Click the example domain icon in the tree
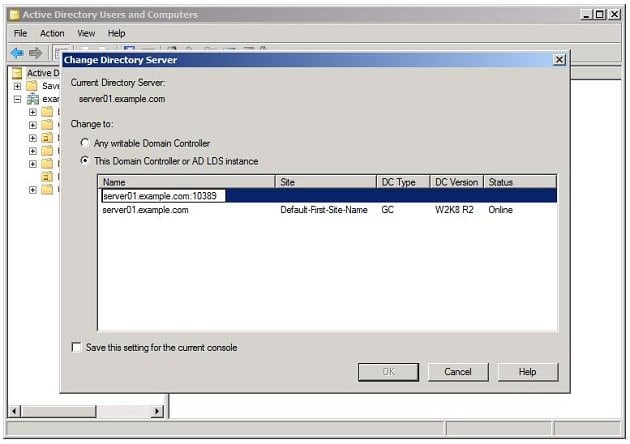The height and width of the screenshot is (444, 630). 33,99
